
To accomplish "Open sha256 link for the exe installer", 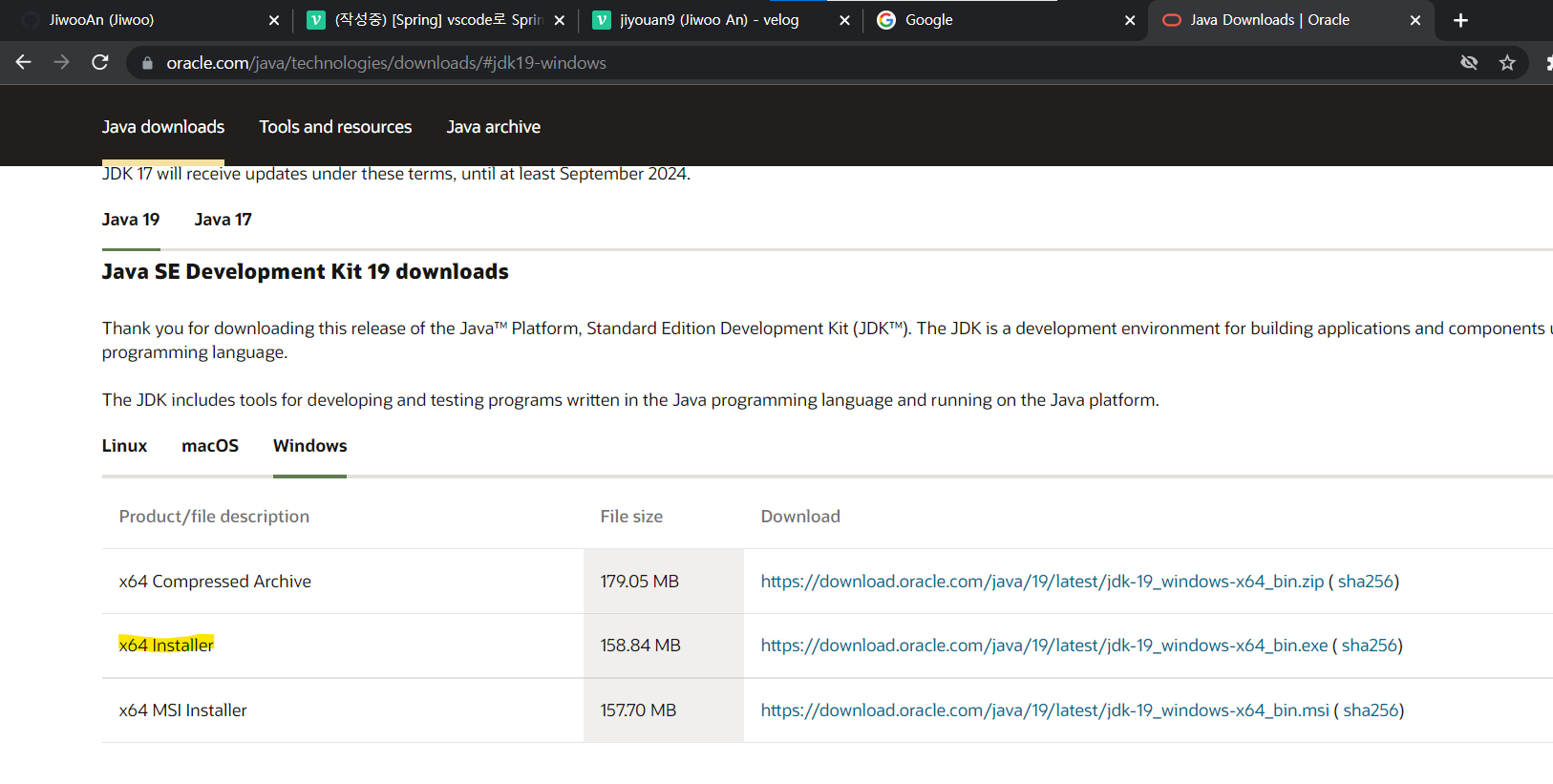I will [x=1370, y=646].
